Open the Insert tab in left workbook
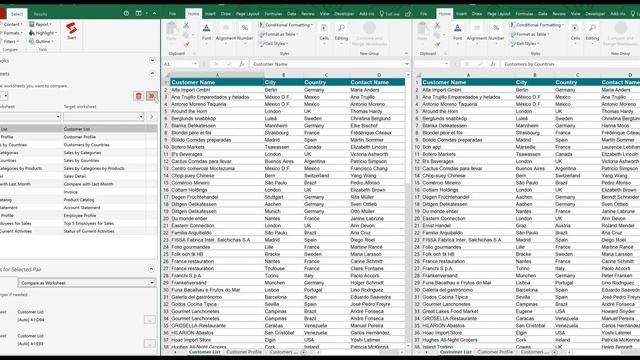The image size is (640, 360). pos(210,14)
